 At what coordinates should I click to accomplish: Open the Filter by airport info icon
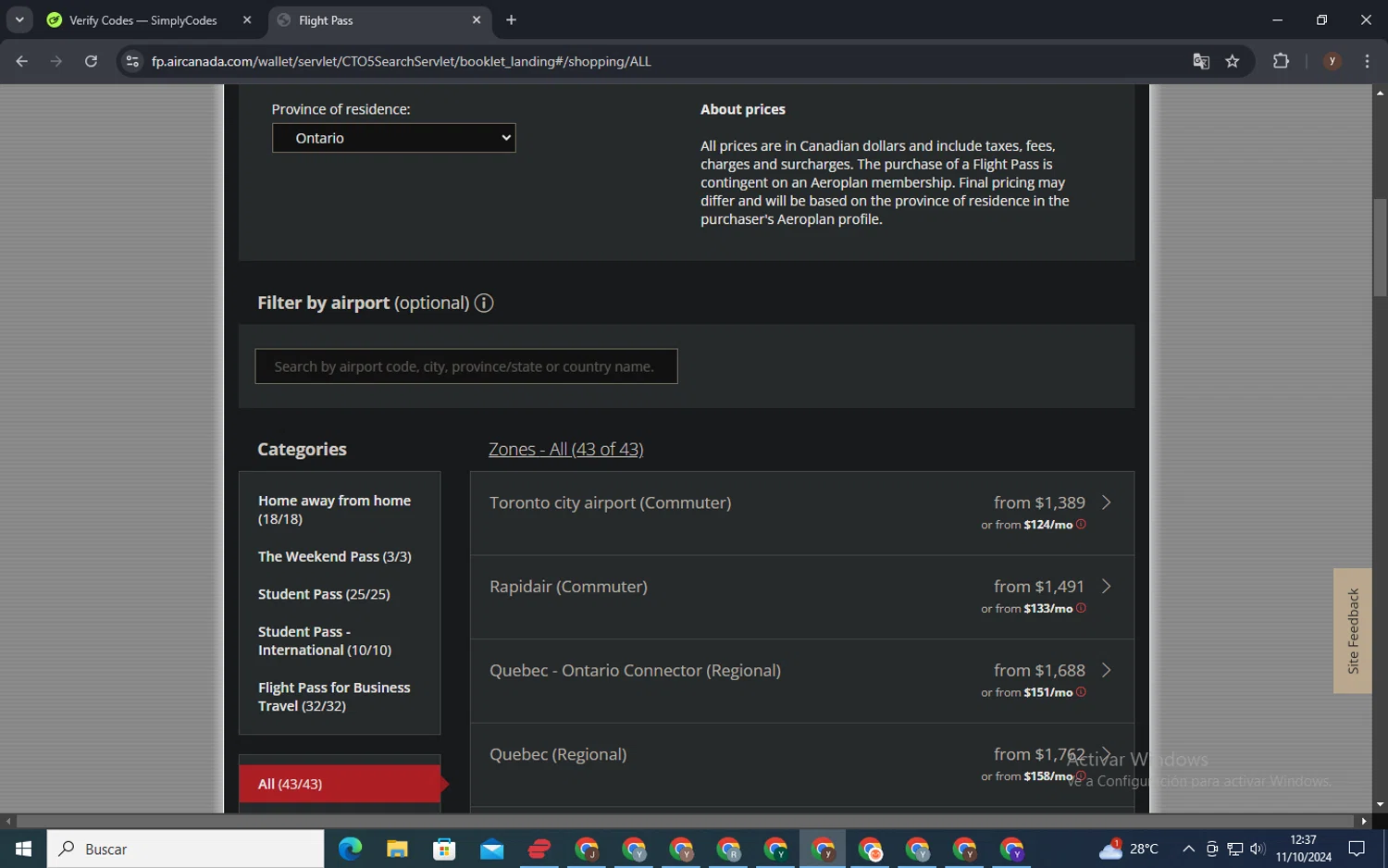tap(484, 303)
